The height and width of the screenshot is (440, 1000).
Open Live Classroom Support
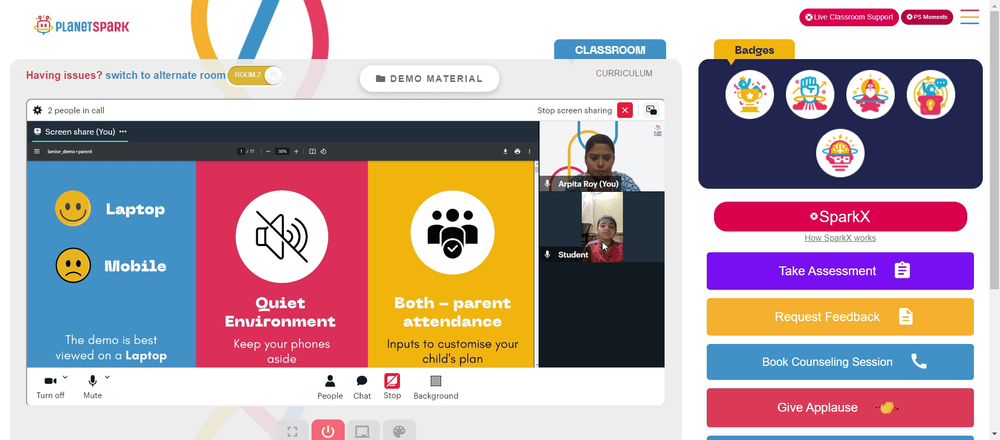click(849, 17)
